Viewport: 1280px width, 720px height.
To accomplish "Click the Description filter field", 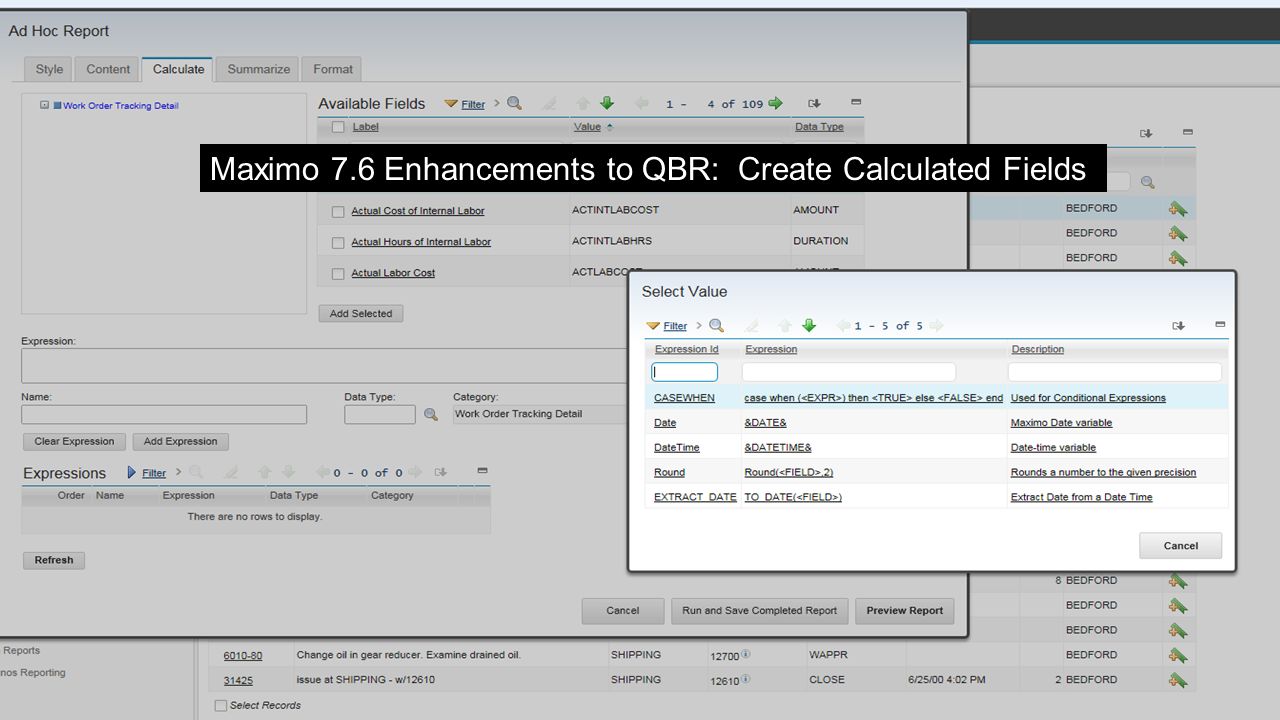I will [x=1115, y=372].
